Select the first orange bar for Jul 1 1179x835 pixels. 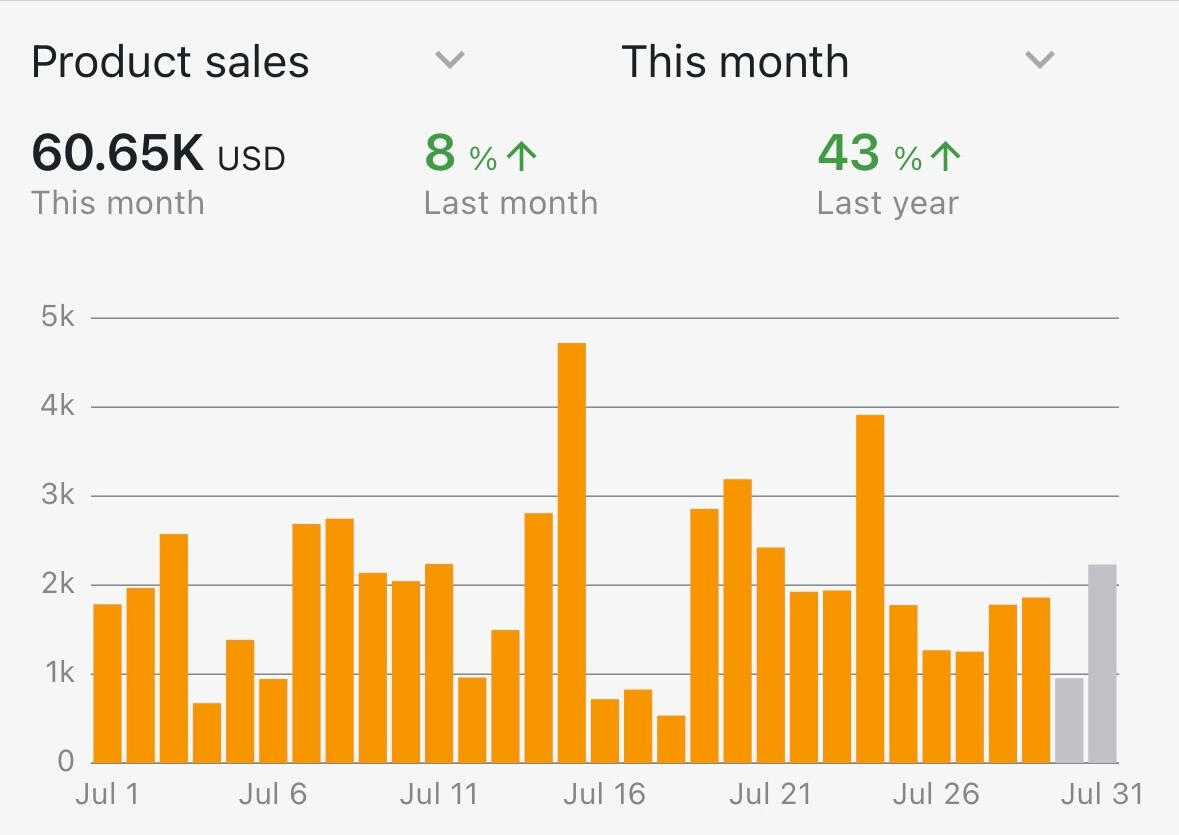pyautogui.click(x=107, y=683)
